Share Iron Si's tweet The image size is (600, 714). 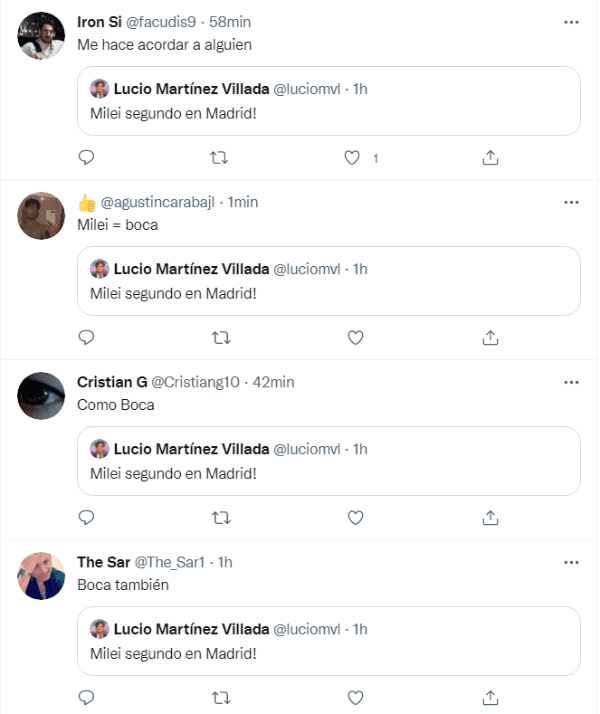(x=490, y=158)
